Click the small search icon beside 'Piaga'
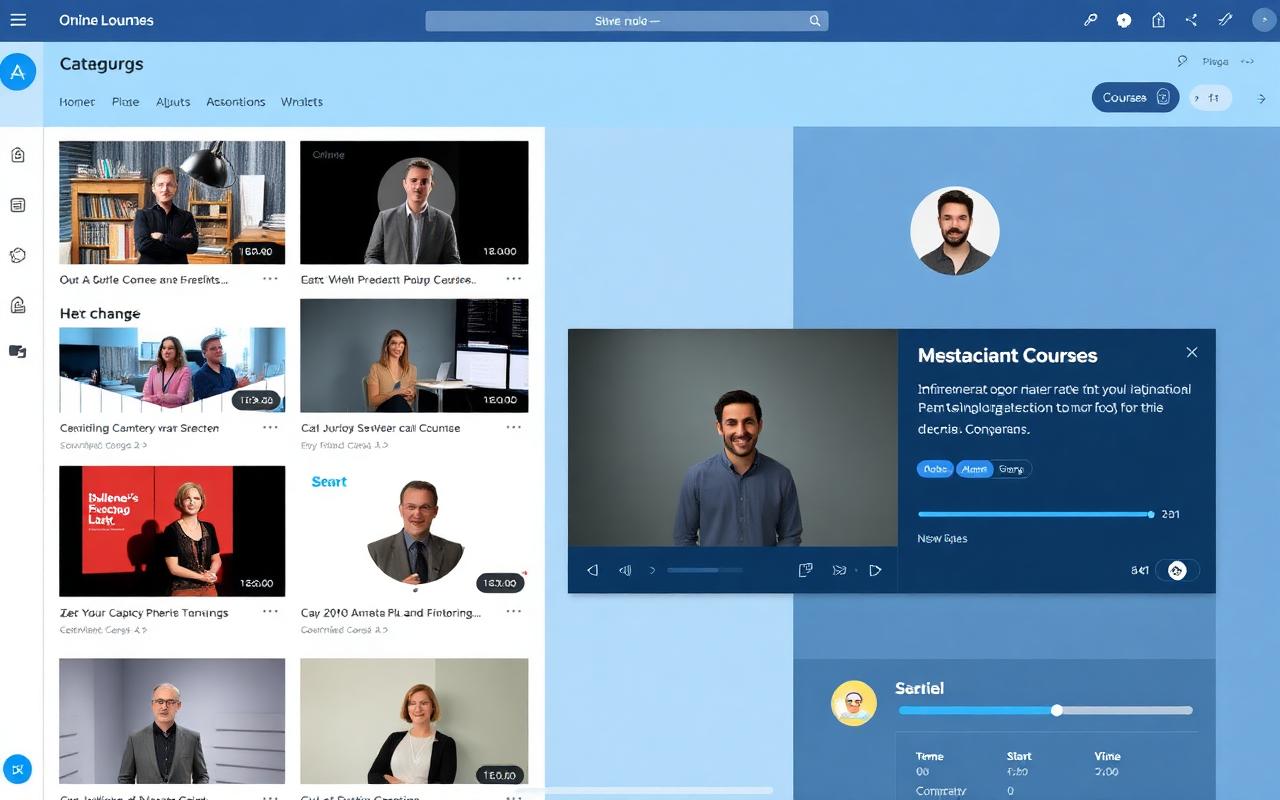This screenshot has width=1280, height=800. [x=1182, y=61]
